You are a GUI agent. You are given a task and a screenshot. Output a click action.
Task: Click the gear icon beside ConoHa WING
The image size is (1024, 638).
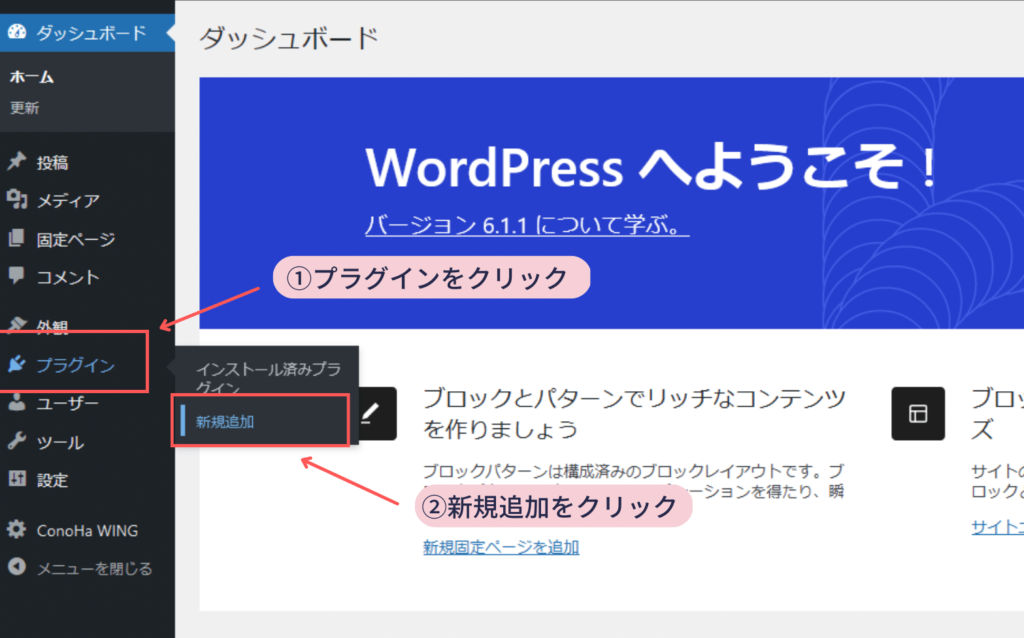[x=17, y=529]
